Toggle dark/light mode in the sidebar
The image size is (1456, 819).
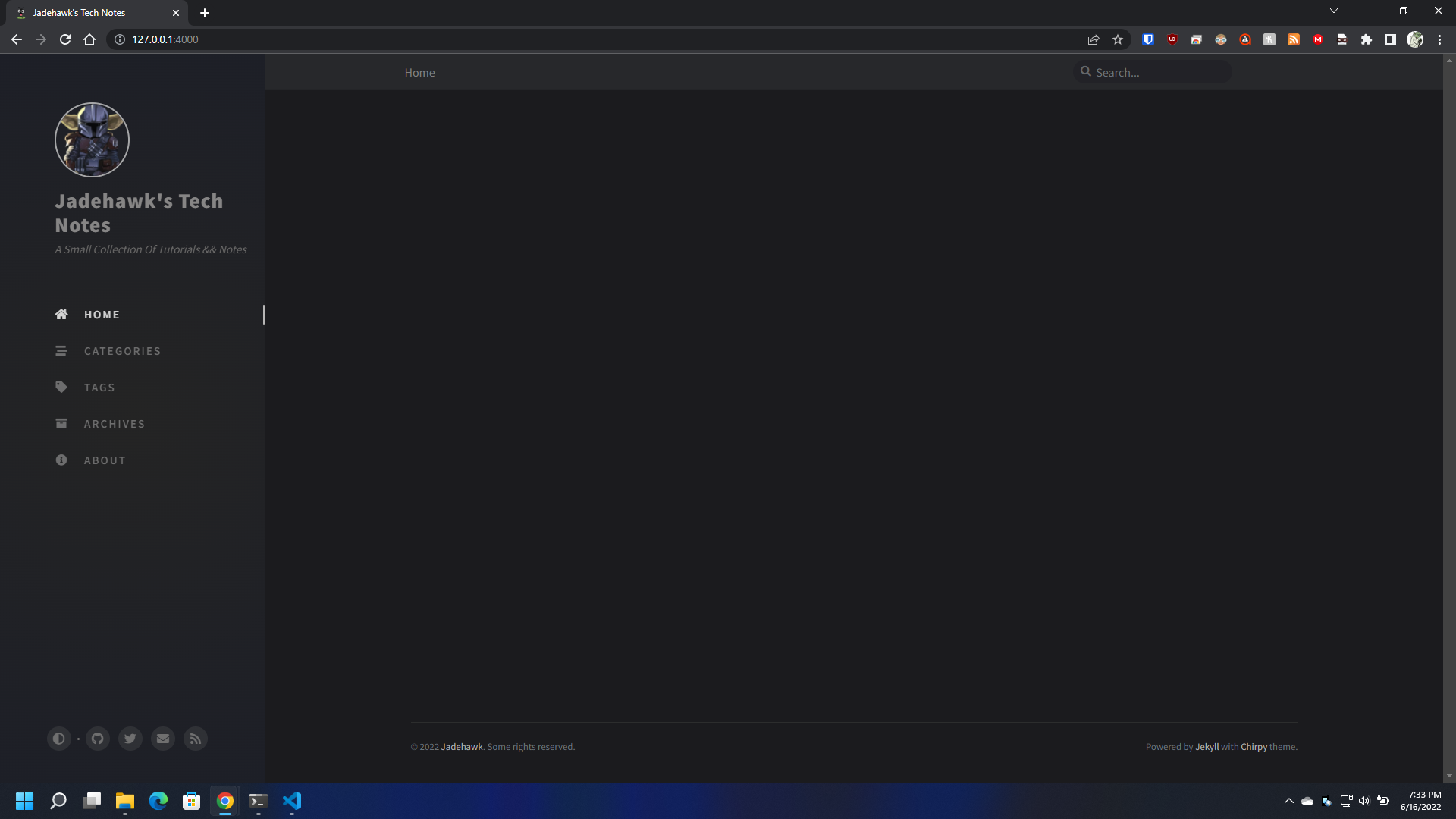pyautogui.click(x=58, y=739)
